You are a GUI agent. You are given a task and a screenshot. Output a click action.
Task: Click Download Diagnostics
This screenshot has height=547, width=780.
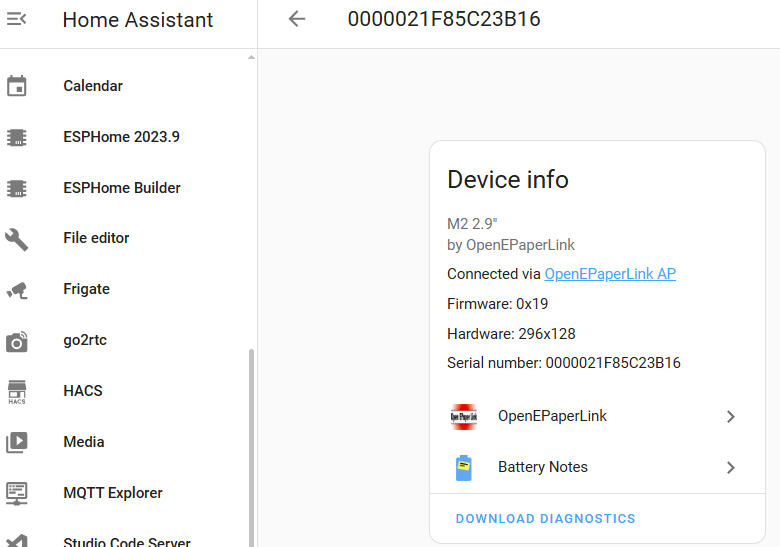click(x=546, y=519)
